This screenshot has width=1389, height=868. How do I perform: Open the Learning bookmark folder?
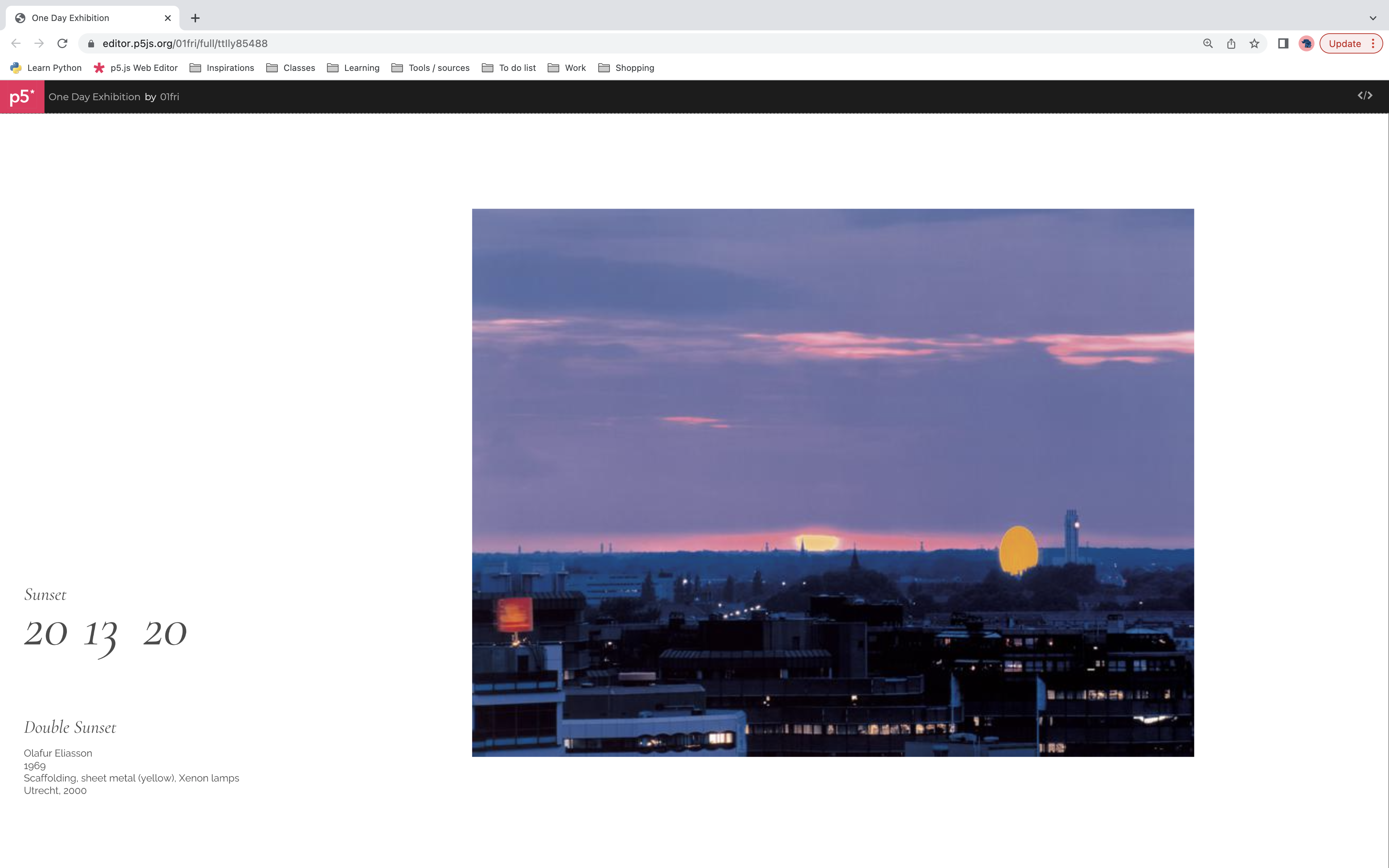353,68
